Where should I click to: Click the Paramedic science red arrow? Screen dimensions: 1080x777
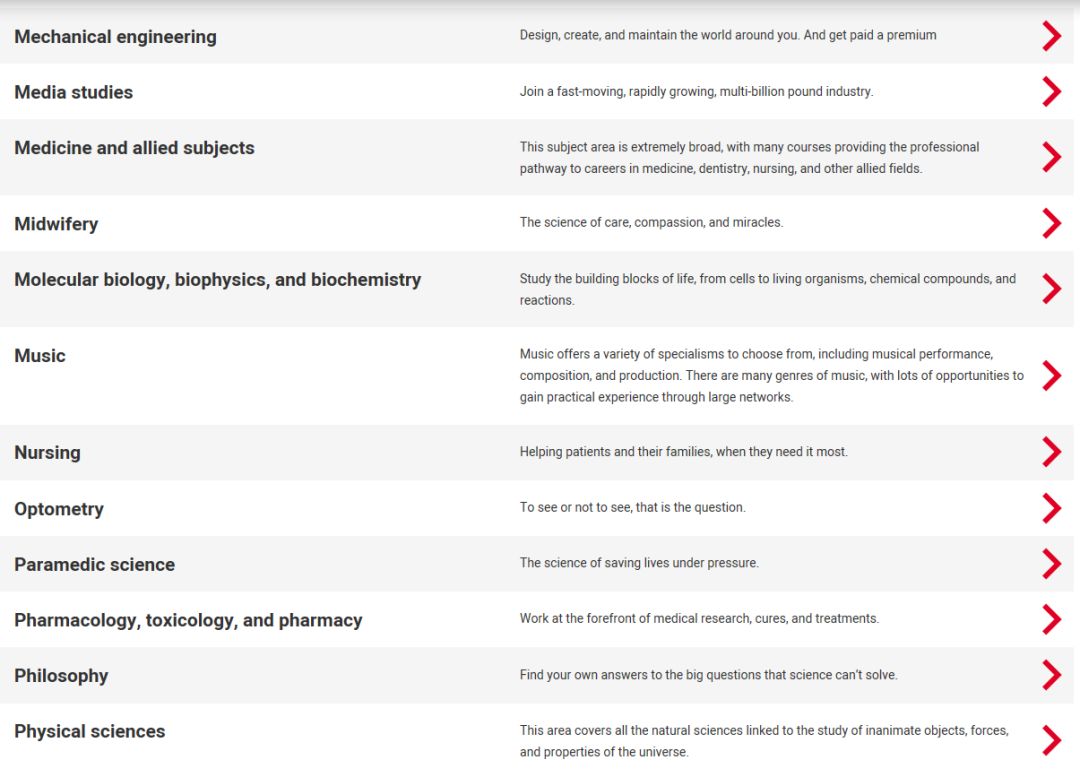[1052, 563]
